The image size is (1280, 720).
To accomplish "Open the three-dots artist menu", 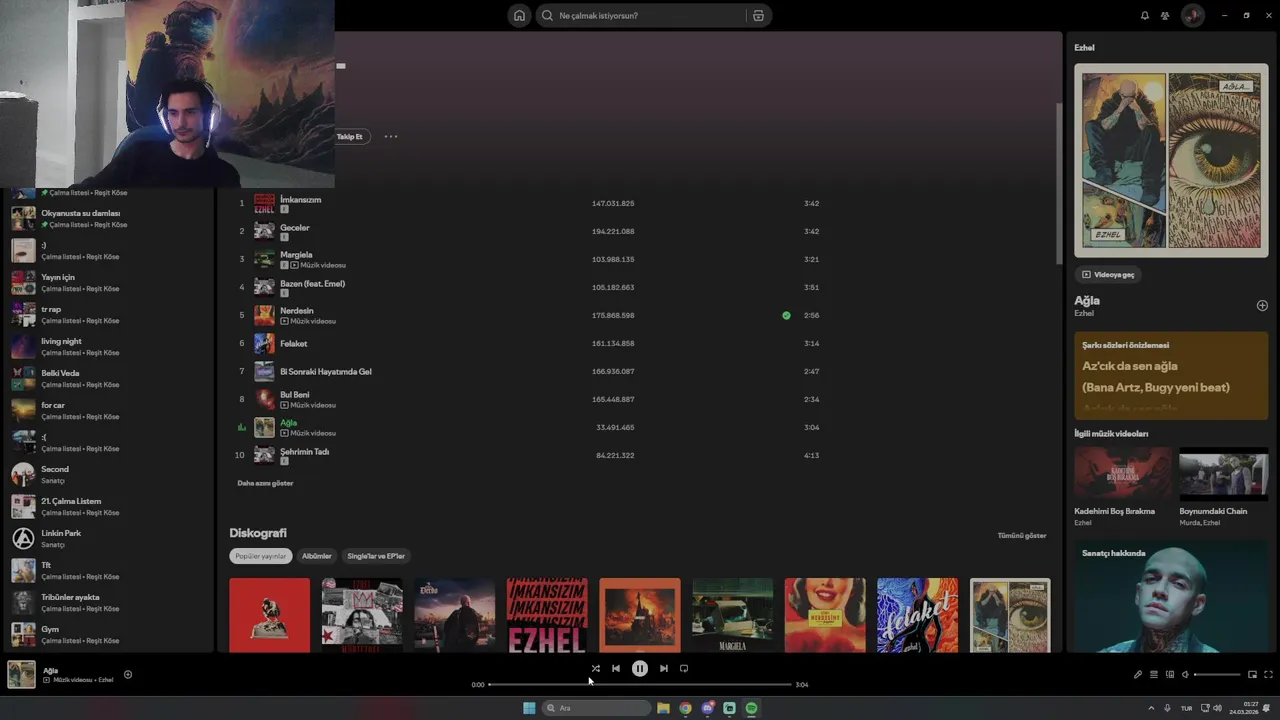I will tap(390, 136).
